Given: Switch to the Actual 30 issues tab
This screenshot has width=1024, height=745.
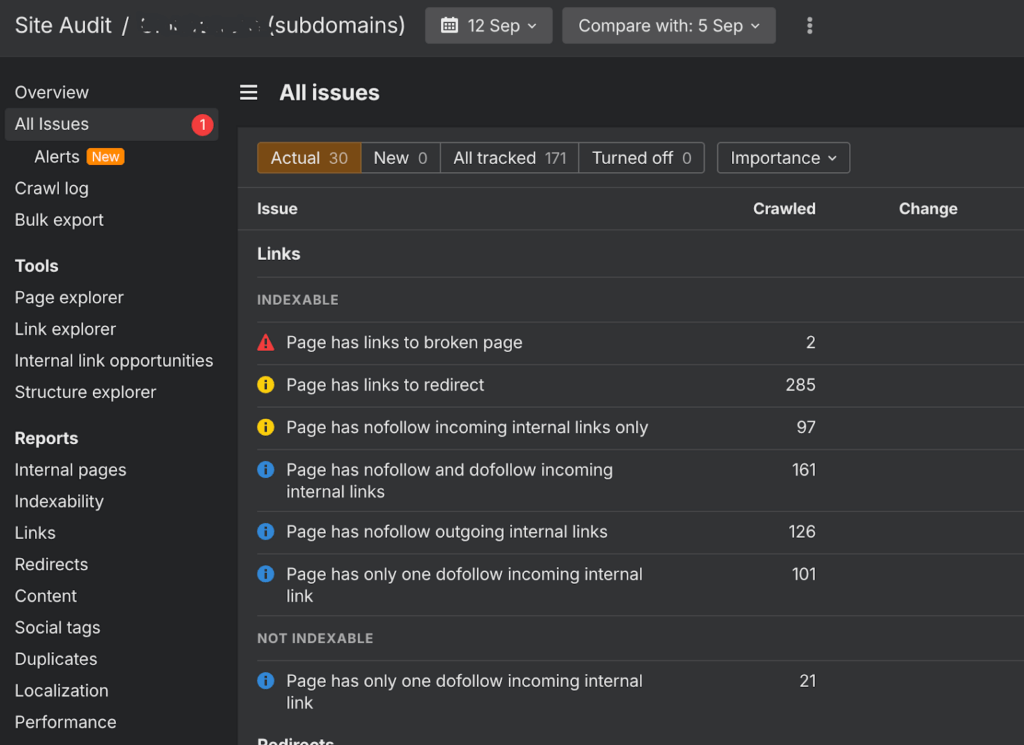Looking at the screenshot, I should click(309, 158).
